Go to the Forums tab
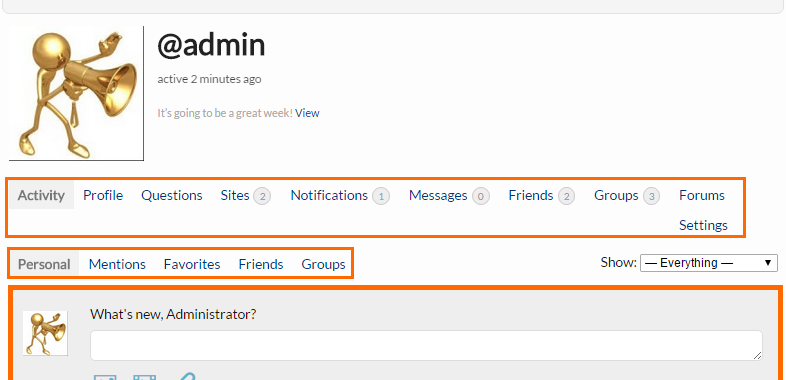The width and height of the screenshot is (786, 380). tap(702, 195)
